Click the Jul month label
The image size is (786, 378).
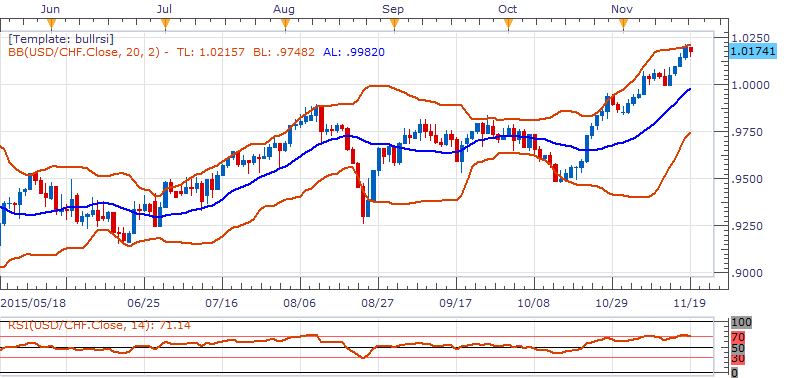click(164, 9)
